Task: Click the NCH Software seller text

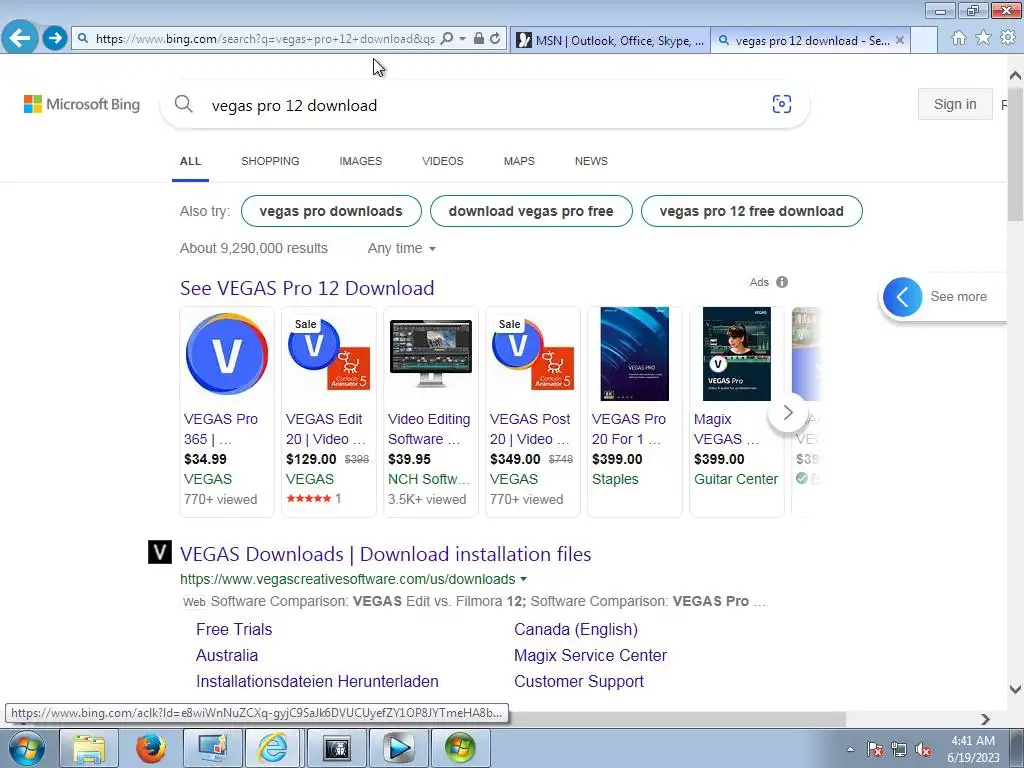Action: click(x=429, y=479)
